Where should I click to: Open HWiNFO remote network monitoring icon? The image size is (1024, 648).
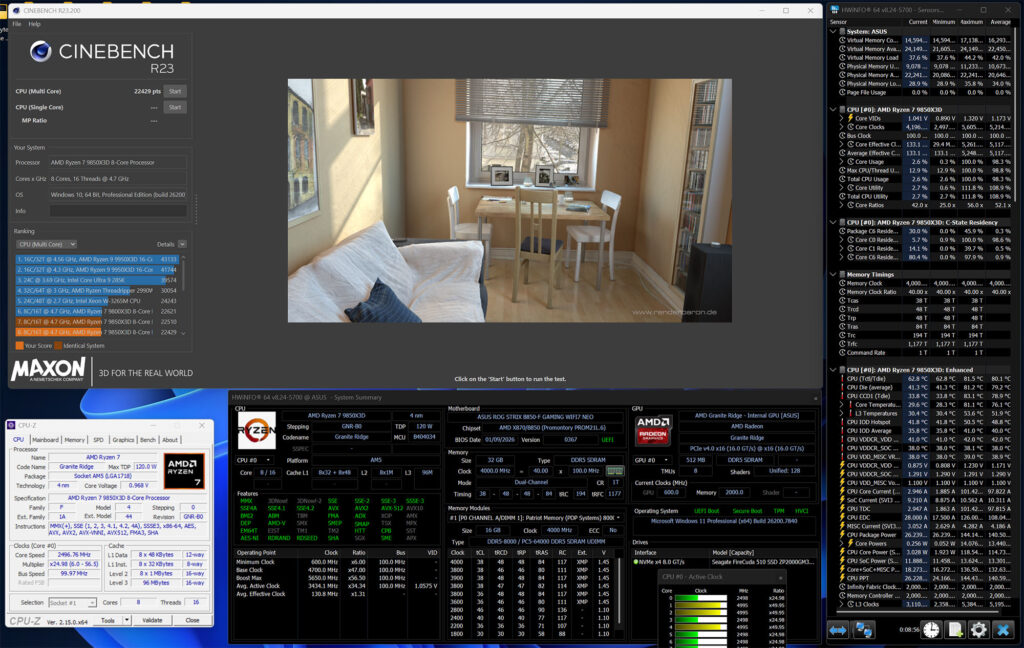[x=865, y=629]
